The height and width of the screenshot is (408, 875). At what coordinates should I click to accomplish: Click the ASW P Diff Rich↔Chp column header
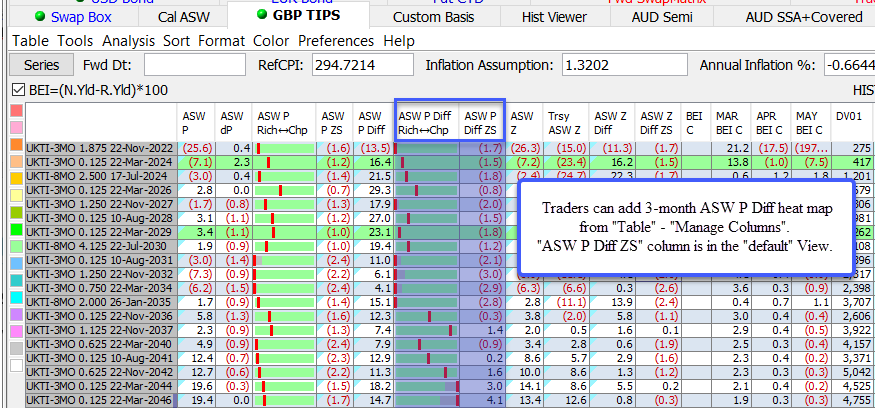tap(426, 122)
